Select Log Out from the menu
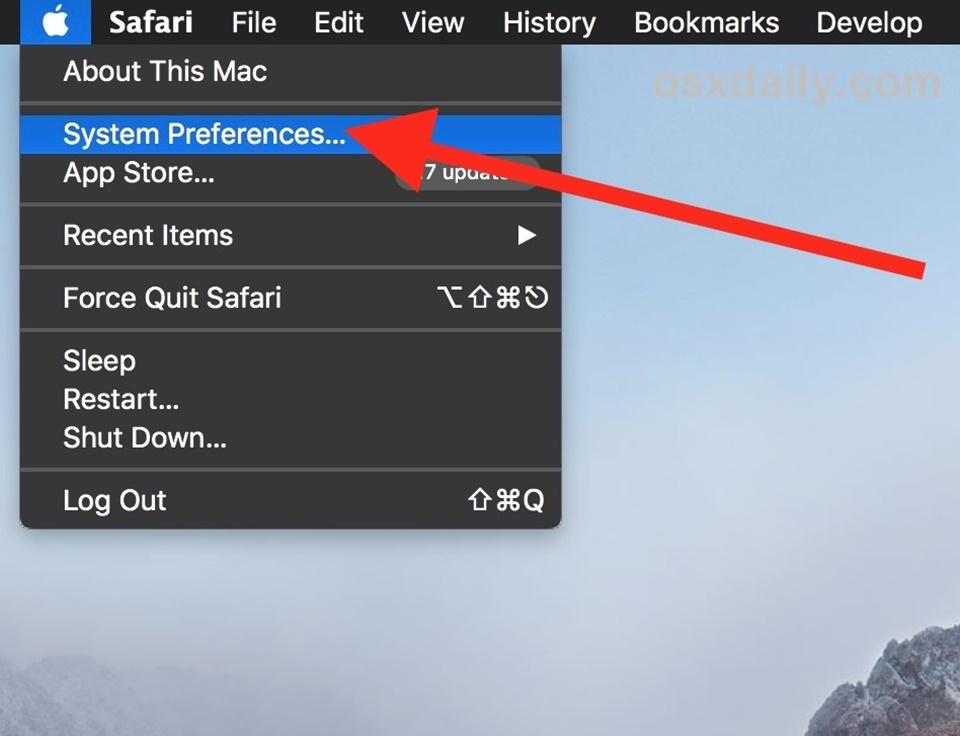The width and height of the screenshot is (960, 736). [115, 500]
